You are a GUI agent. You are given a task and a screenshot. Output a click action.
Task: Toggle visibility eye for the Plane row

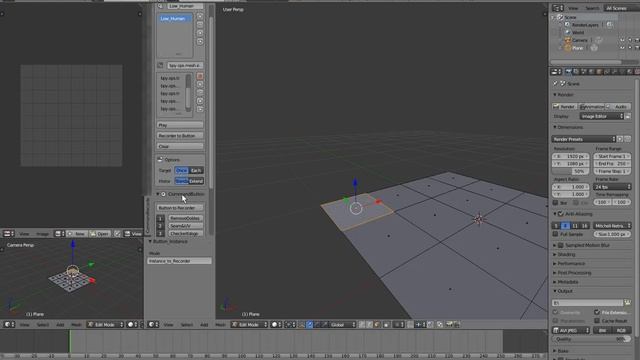coord(622,48)
